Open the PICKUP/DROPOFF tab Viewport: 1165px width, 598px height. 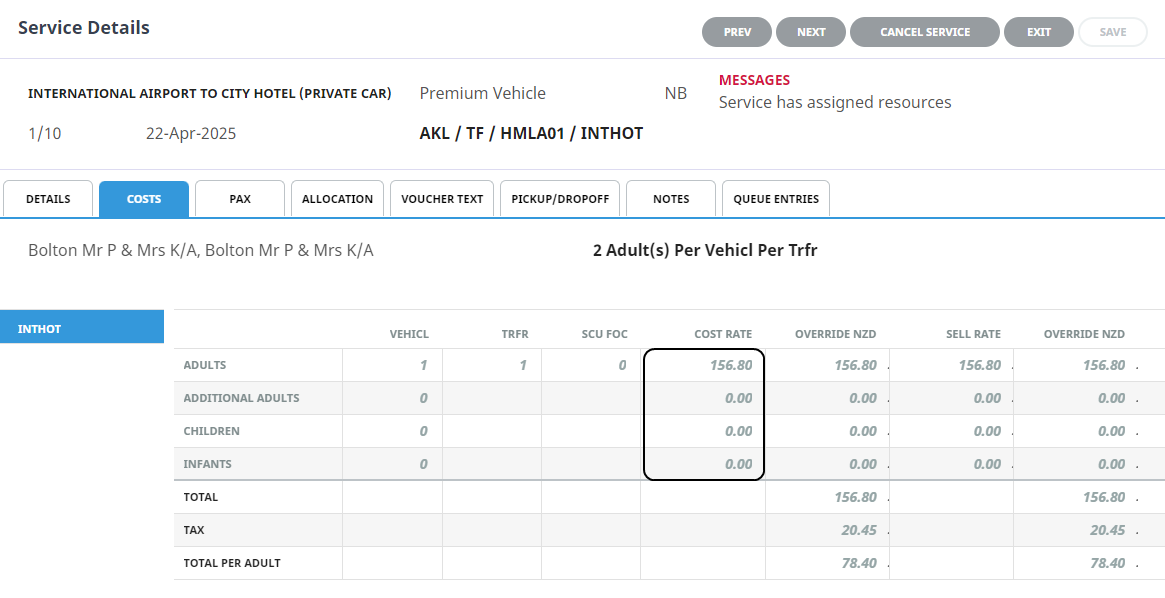point(560,199)
